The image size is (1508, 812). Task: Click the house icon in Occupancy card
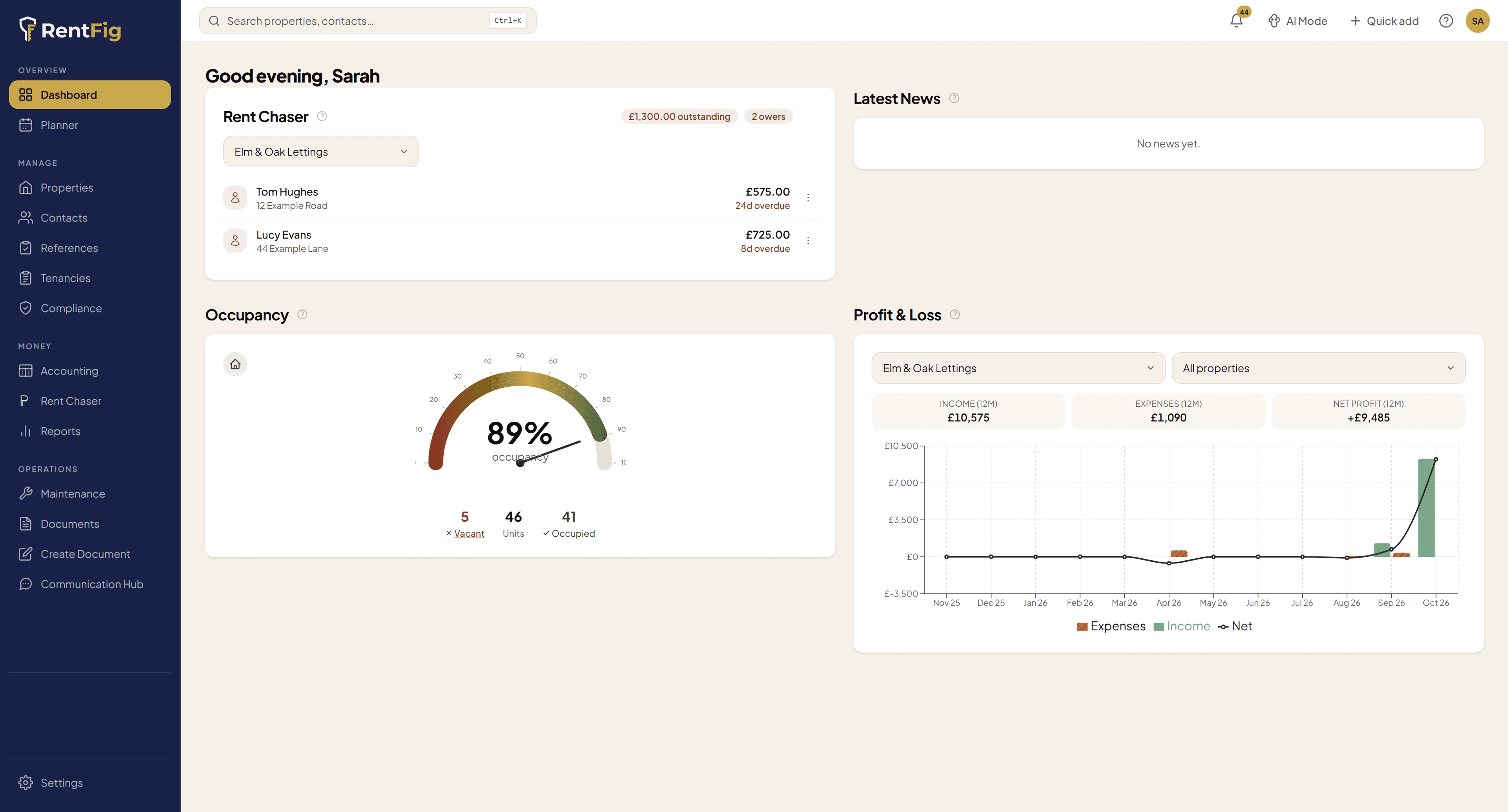[x=235, y=364]
